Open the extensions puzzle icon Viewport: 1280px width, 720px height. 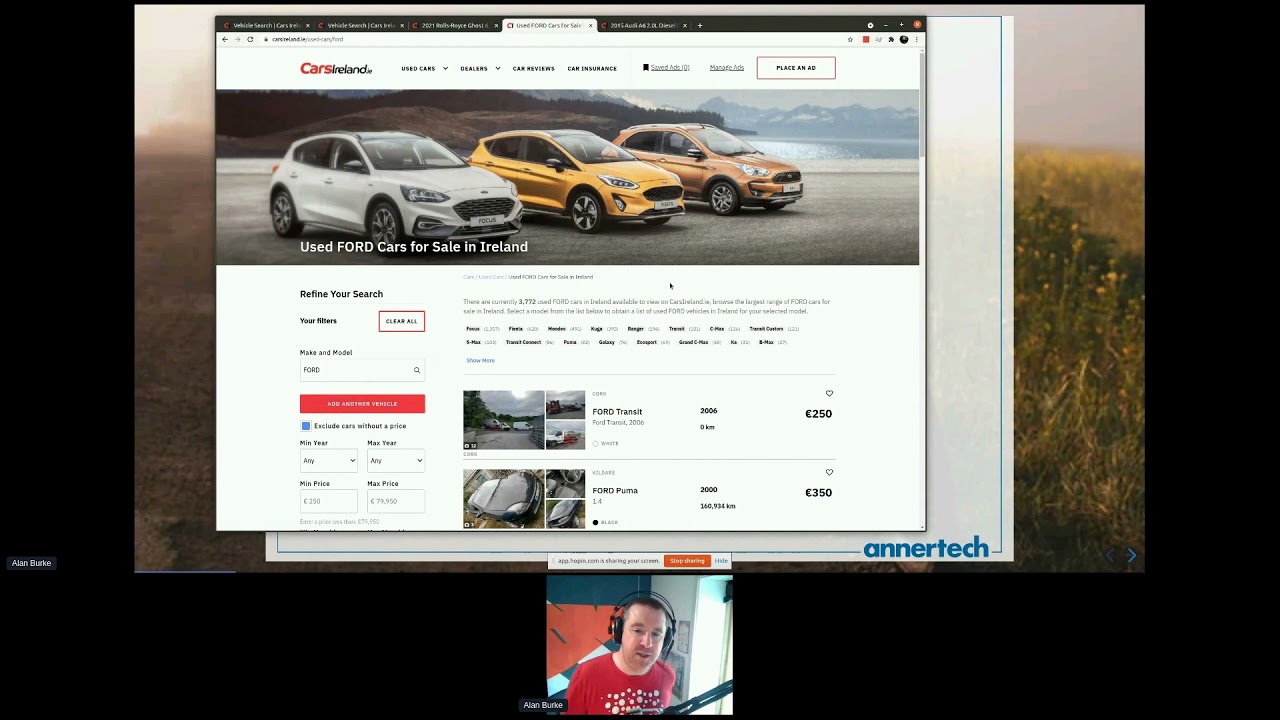click(891, 39)
